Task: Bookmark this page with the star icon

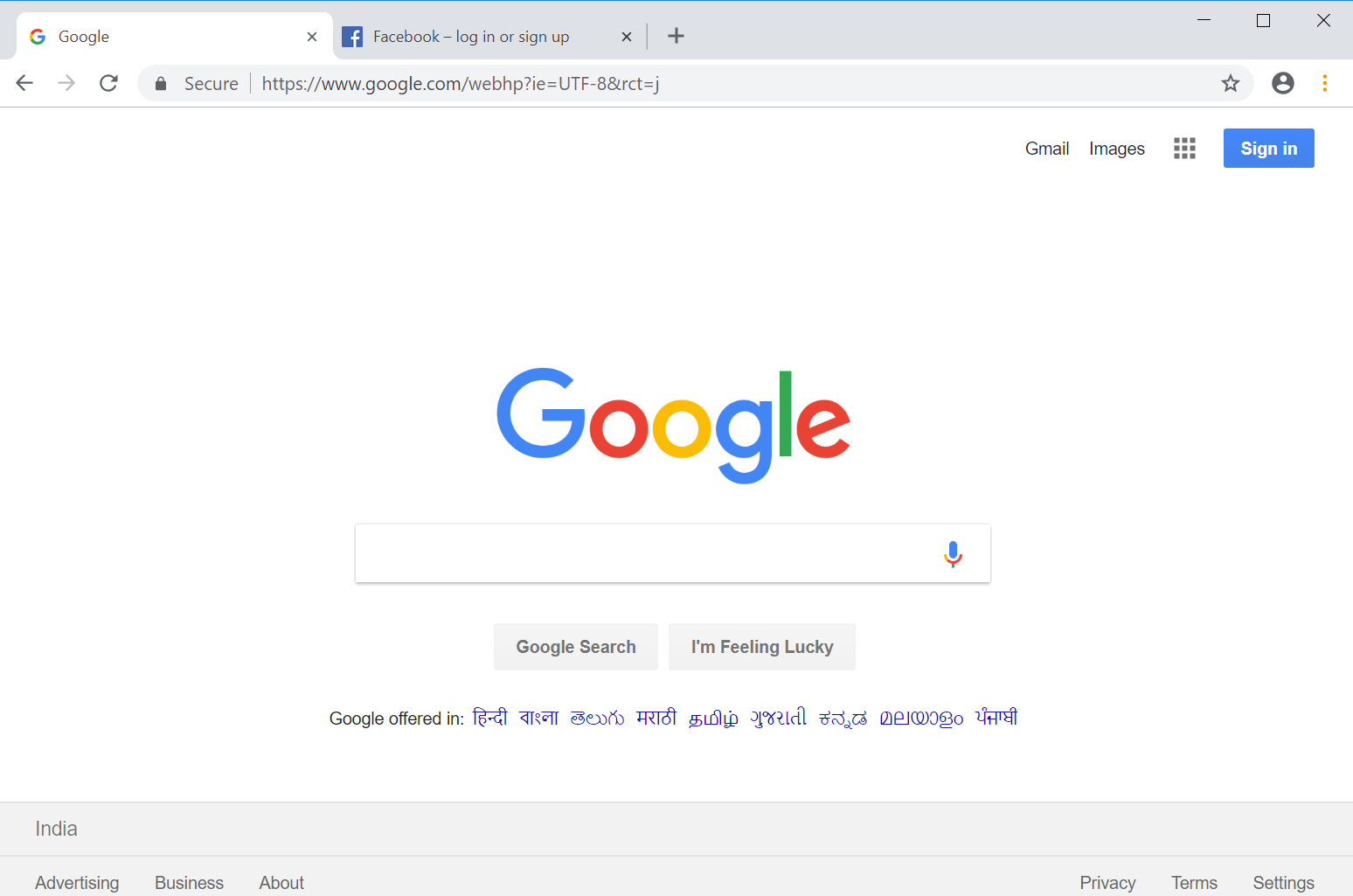Action: [1231, 83]
